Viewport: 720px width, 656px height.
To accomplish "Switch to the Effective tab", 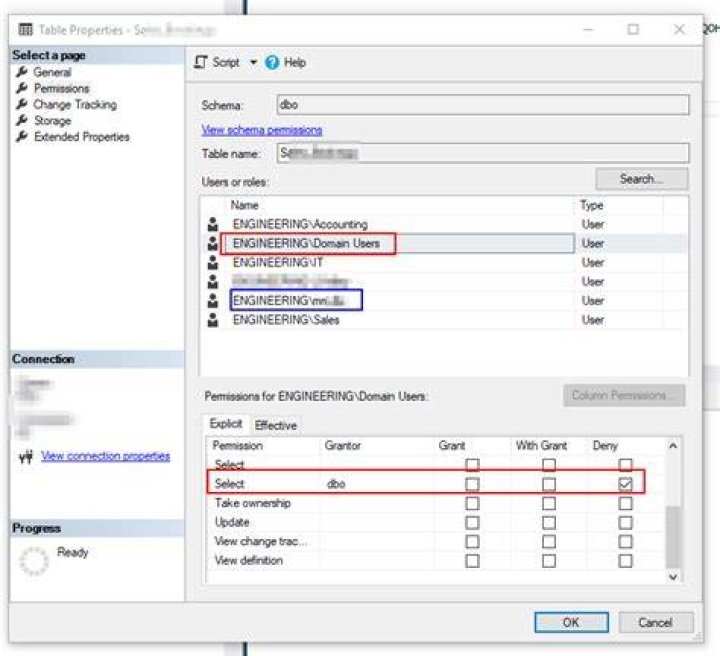I will point(276,425).
